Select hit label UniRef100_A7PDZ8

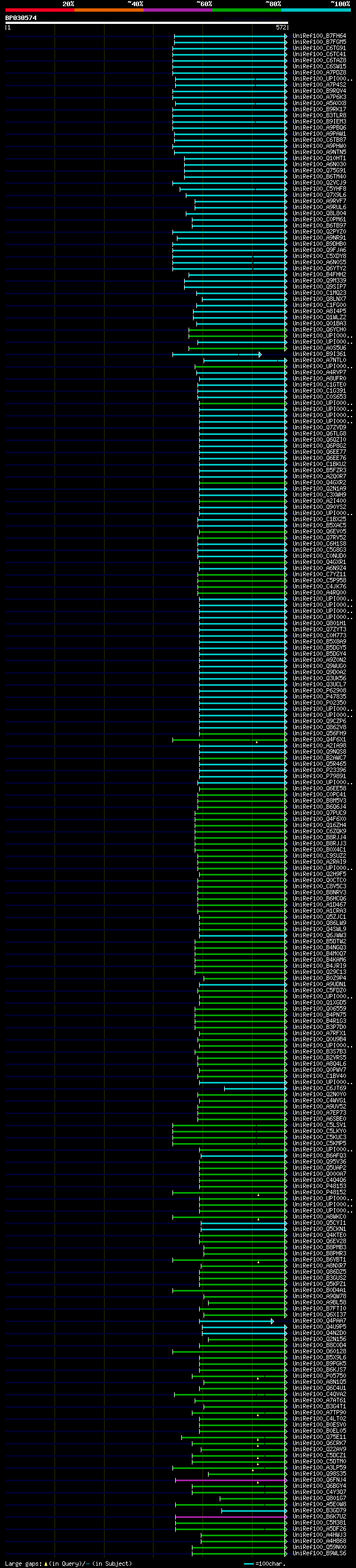point(319,72)
